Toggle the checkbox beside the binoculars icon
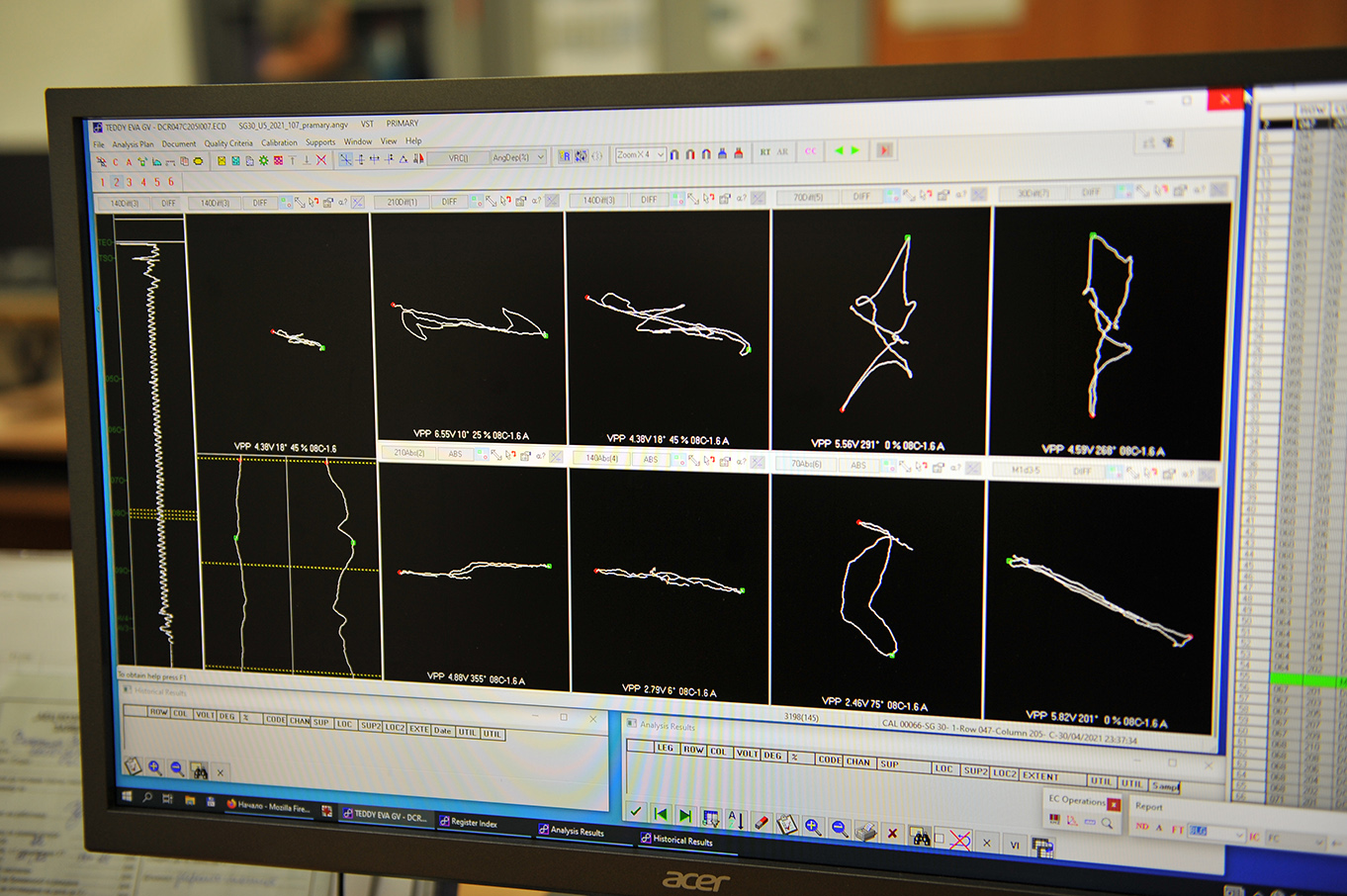 pyautogui.click(x=940, y=838)
